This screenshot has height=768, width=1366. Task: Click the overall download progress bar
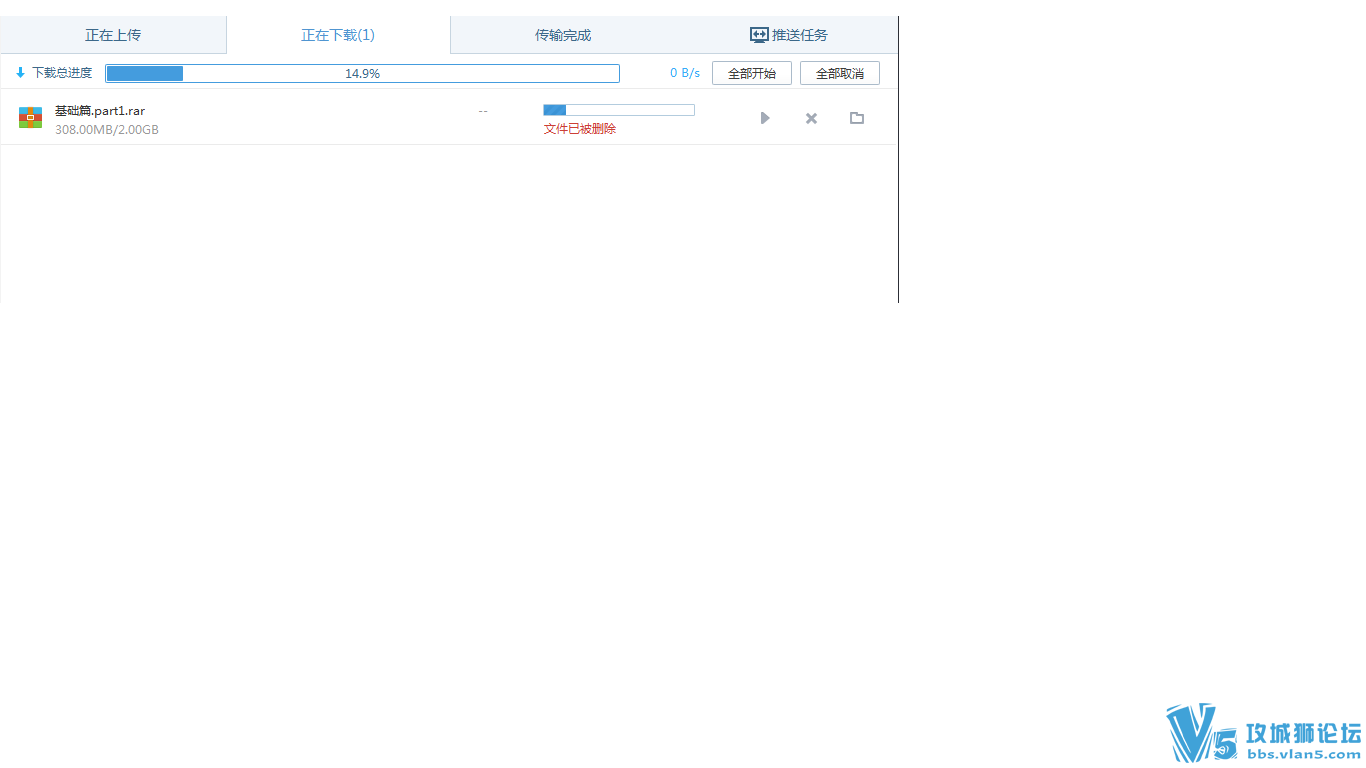pyautogui.click(x=363, y=73)
